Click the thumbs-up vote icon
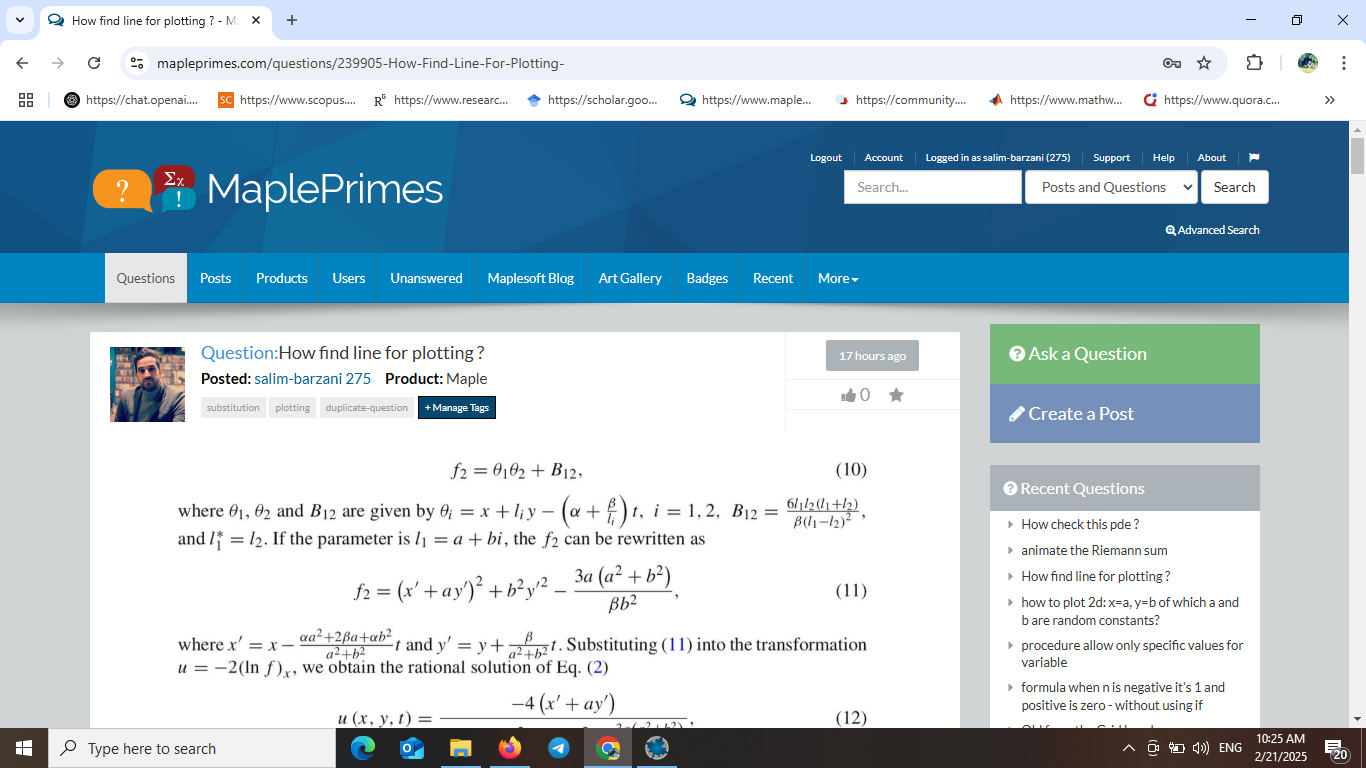 (x=849, y=395)
